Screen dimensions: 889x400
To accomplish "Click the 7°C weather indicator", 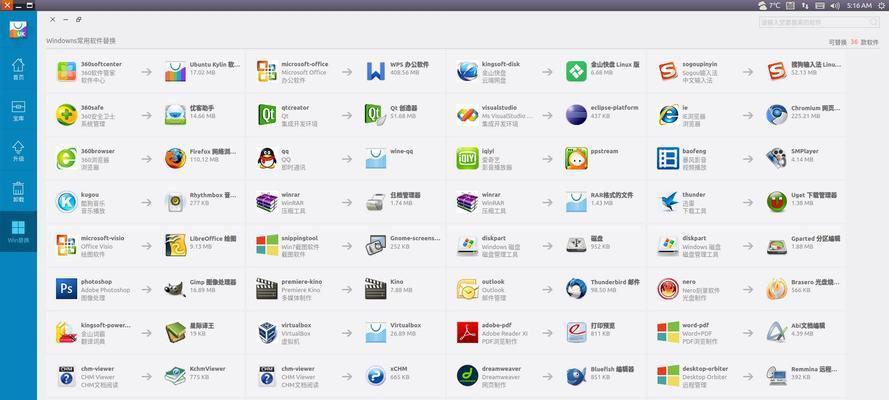I will [x=769, y=5].
